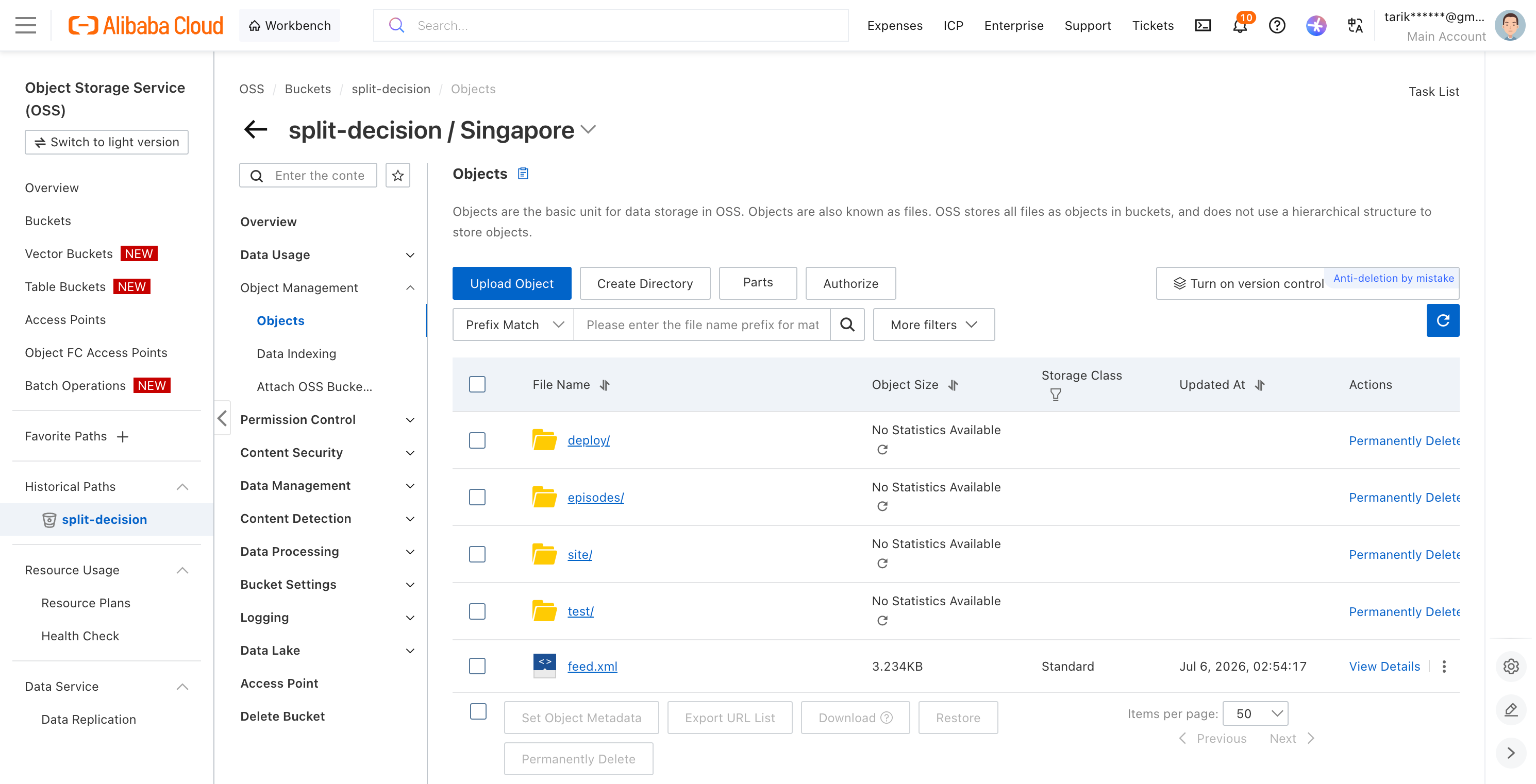
Task: Open notifications bell with 10 badge
Action: pyautogui.click(x=1240, y=25)
